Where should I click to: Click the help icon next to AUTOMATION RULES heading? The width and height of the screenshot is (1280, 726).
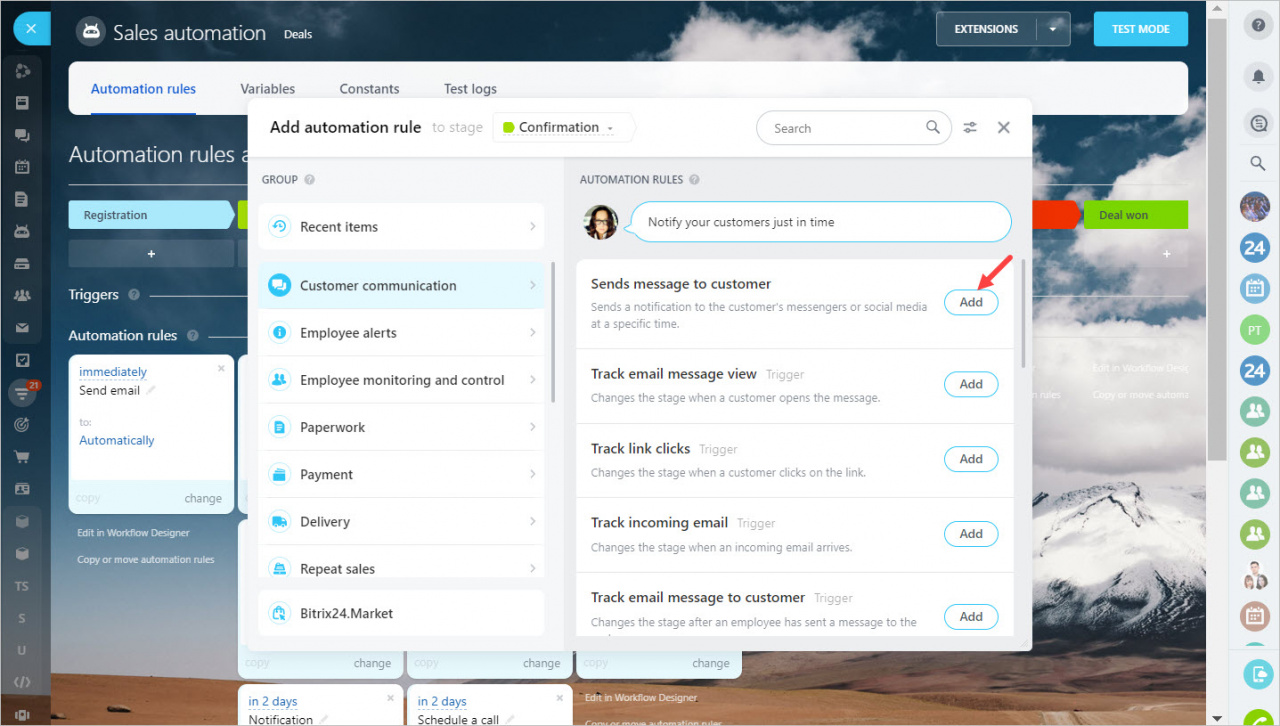point(694,180)
